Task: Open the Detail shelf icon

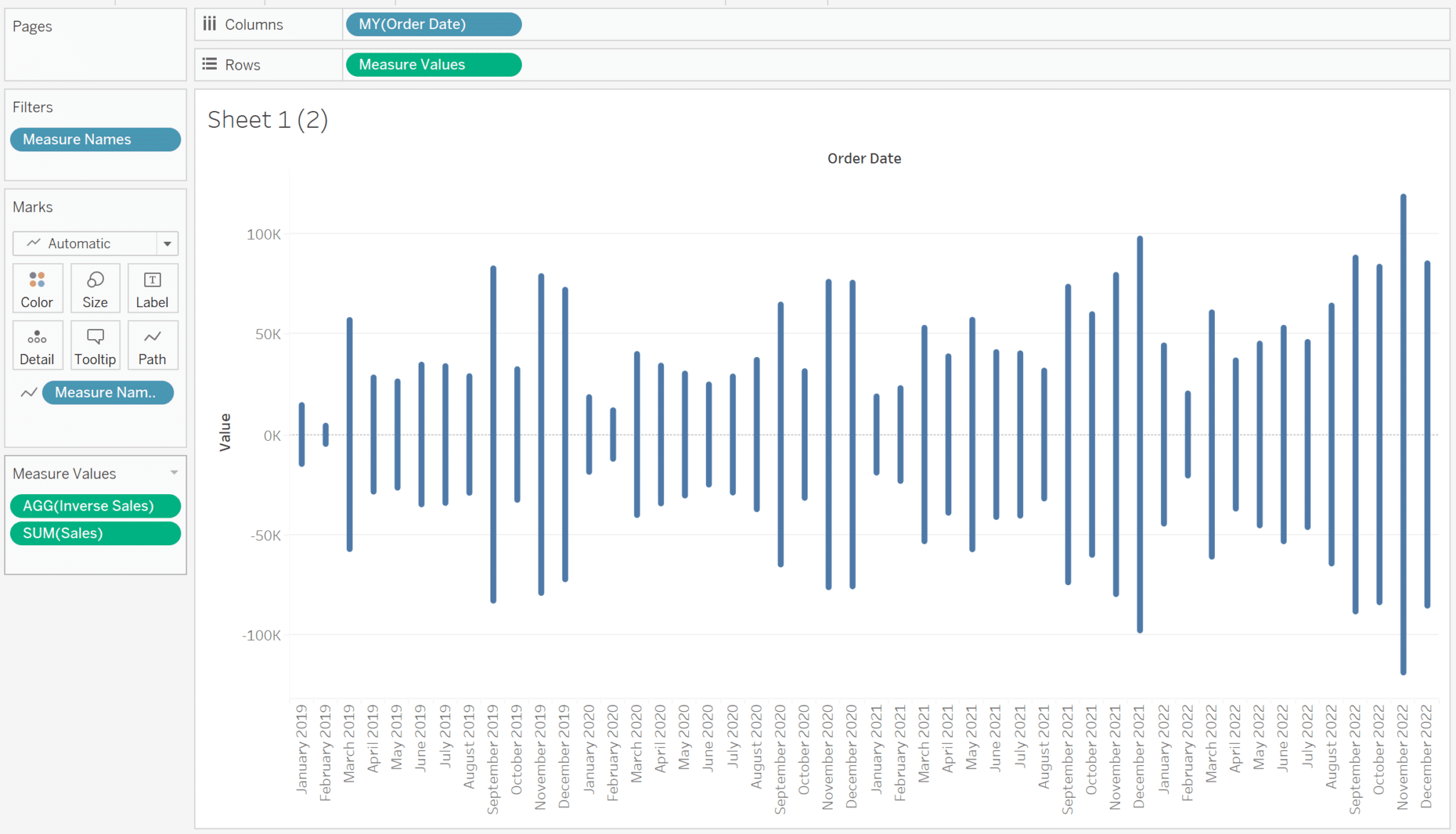Action: [x=37, y=345]
